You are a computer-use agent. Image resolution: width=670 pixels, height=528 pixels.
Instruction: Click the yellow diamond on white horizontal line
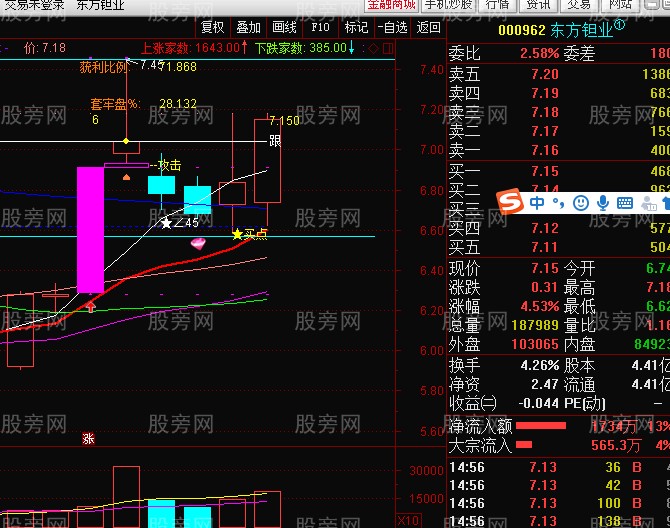click(126, 141)
